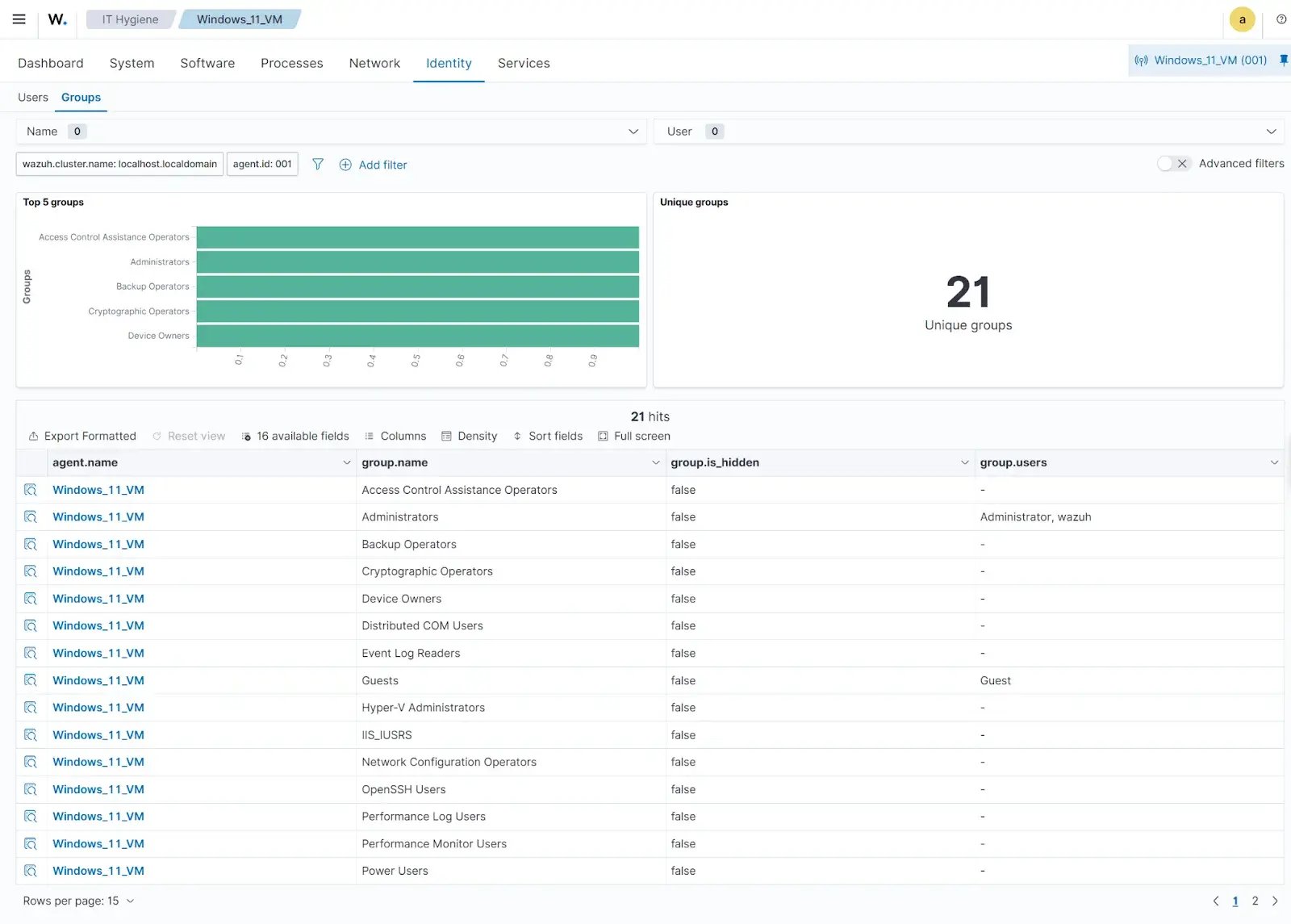Expand the Name filter dropdown

tap(633, 132)
